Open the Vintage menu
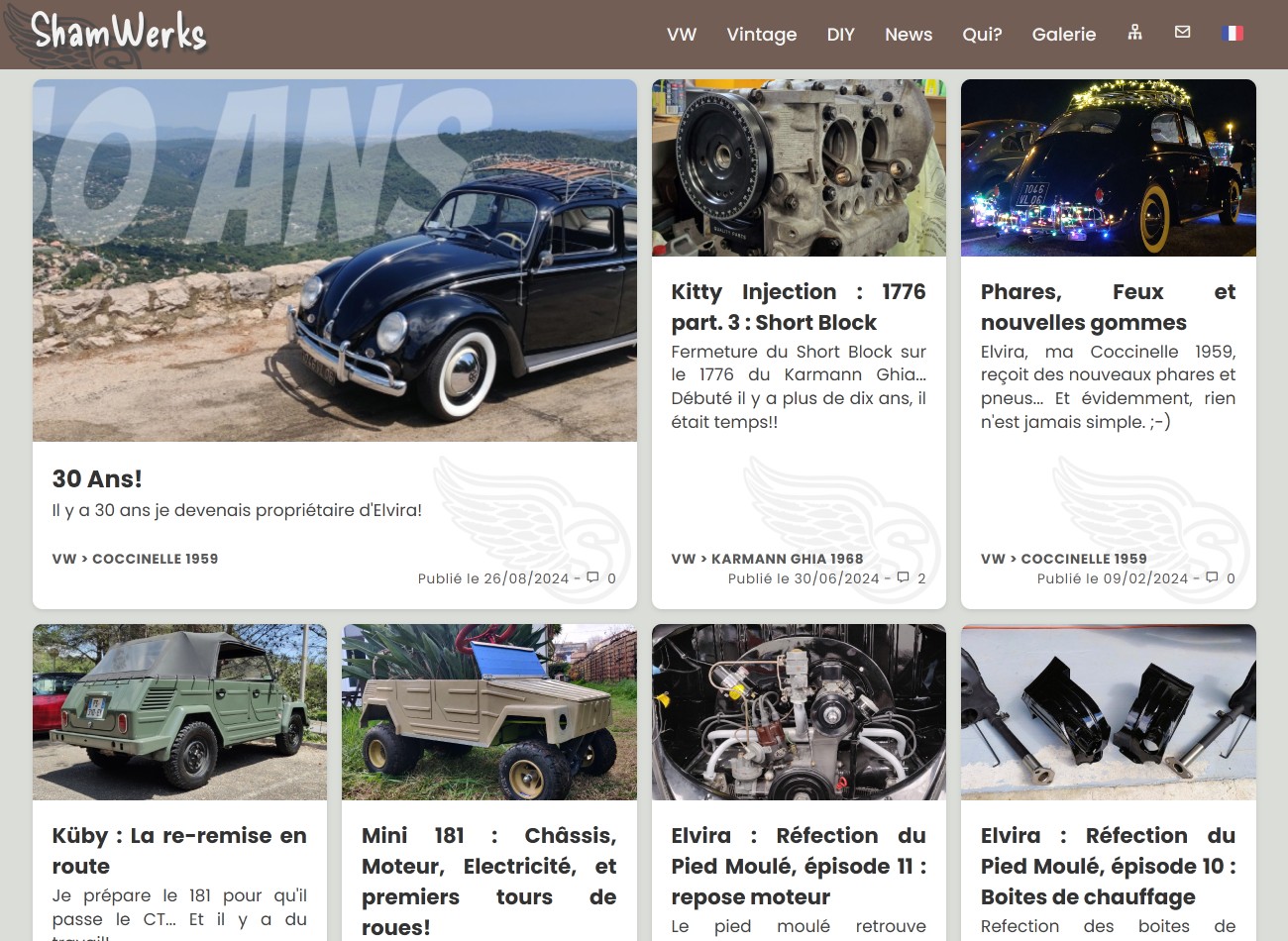 pyautogui.click(x=761, y=34)
